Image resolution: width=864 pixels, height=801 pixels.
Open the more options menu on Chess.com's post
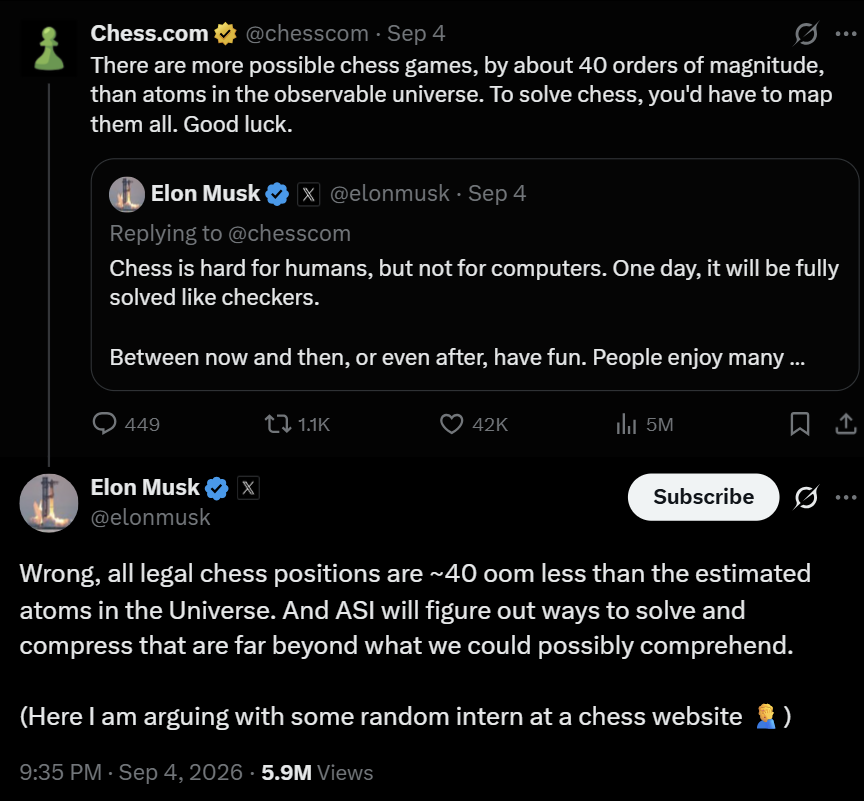pyautogui.click(x=846, y=34)
